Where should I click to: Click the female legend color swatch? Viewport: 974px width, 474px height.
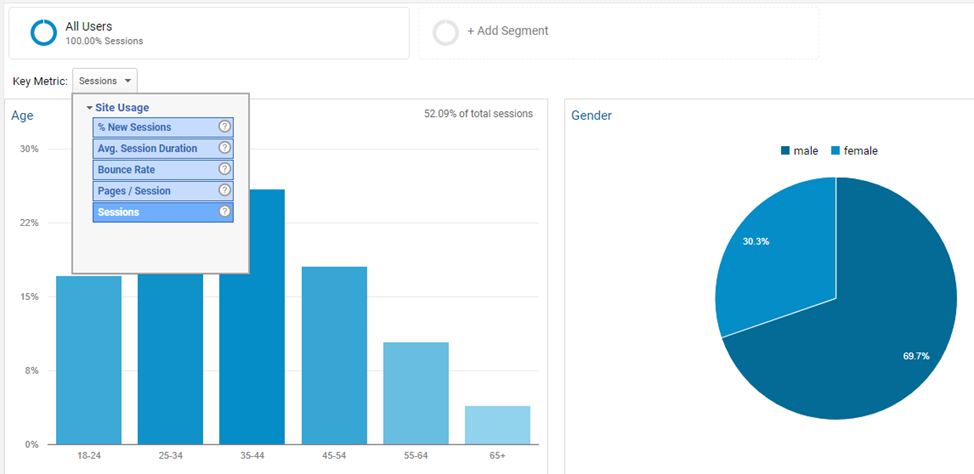[835, 151]
